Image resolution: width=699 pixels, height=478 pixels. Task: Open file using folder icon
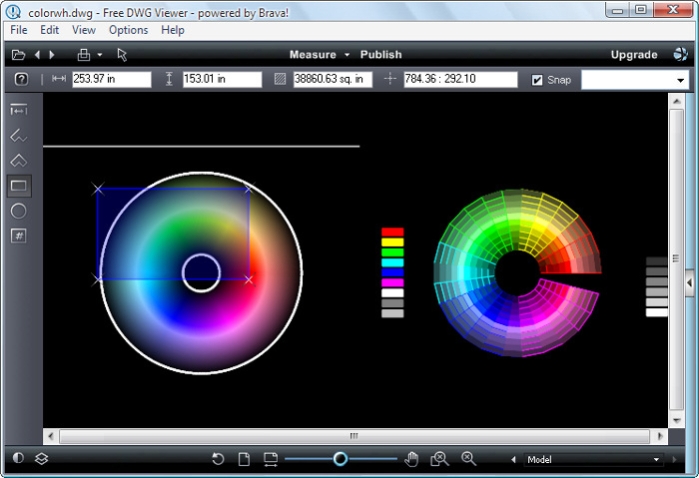(18, 55)
